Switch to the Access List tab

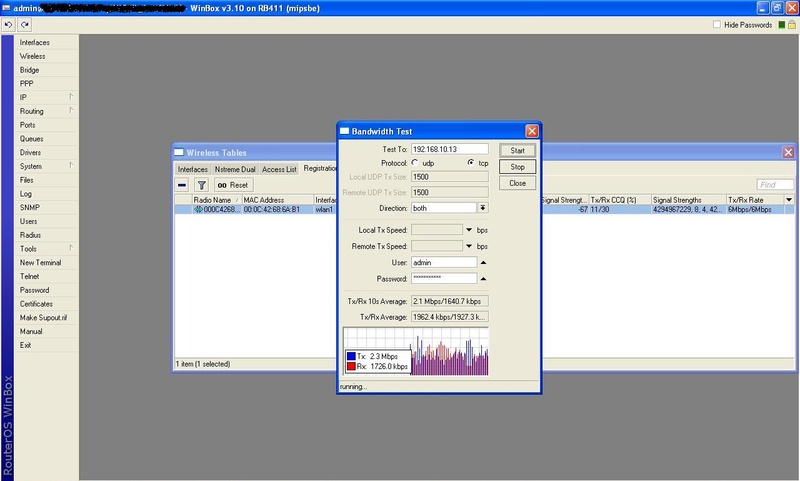[279, 169]
